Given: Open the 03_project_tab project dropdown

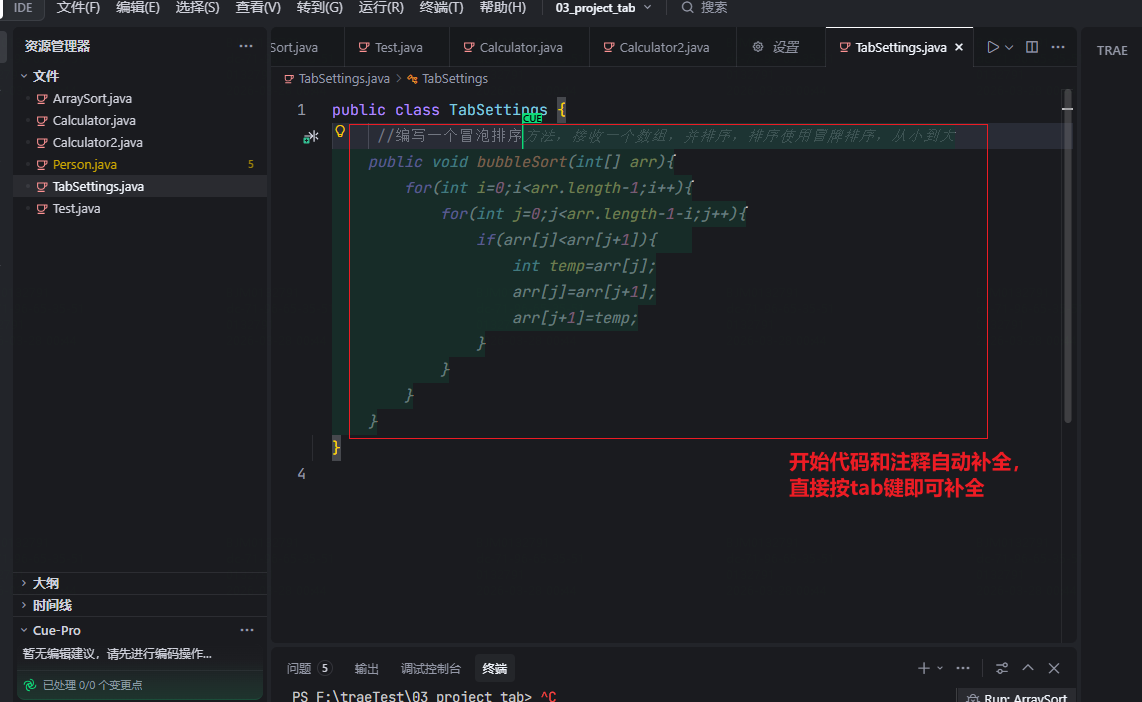Looking at the screenshot, I should [x=603, y=8].
